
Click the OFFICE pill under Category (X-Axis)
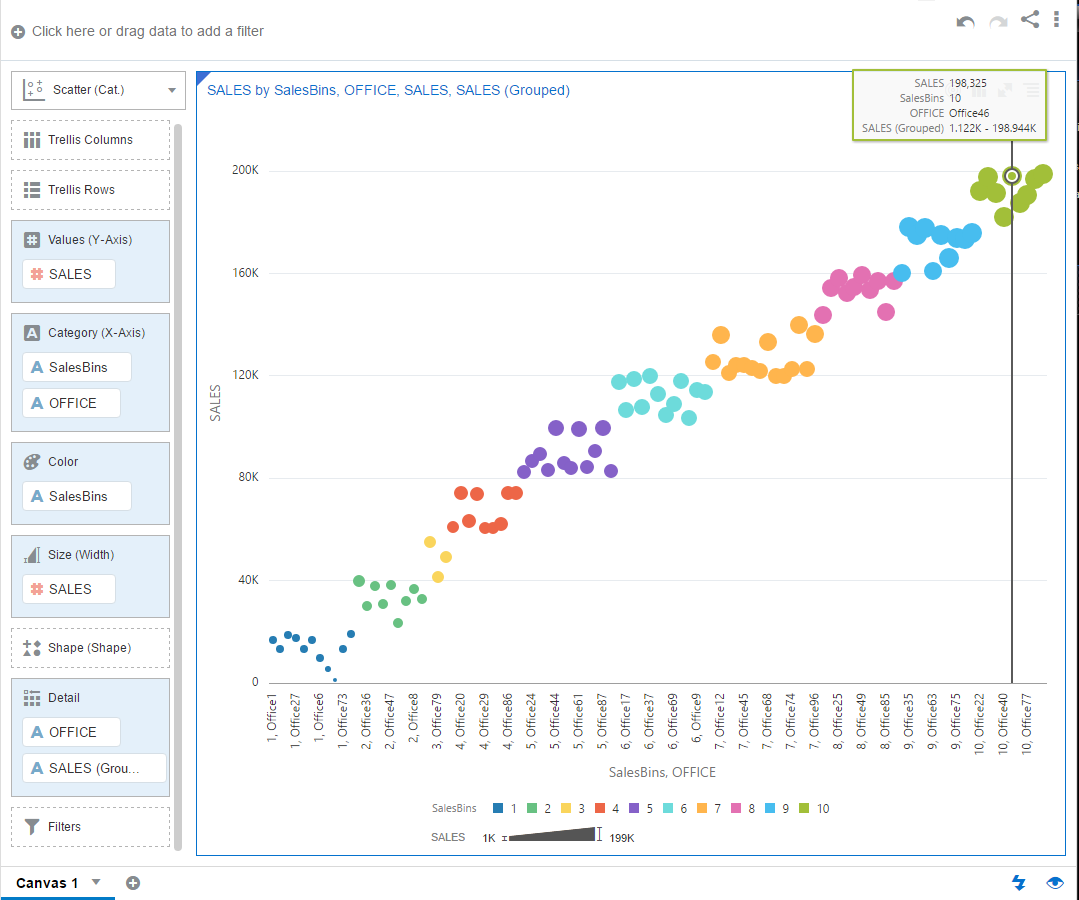tap(72, 403)
